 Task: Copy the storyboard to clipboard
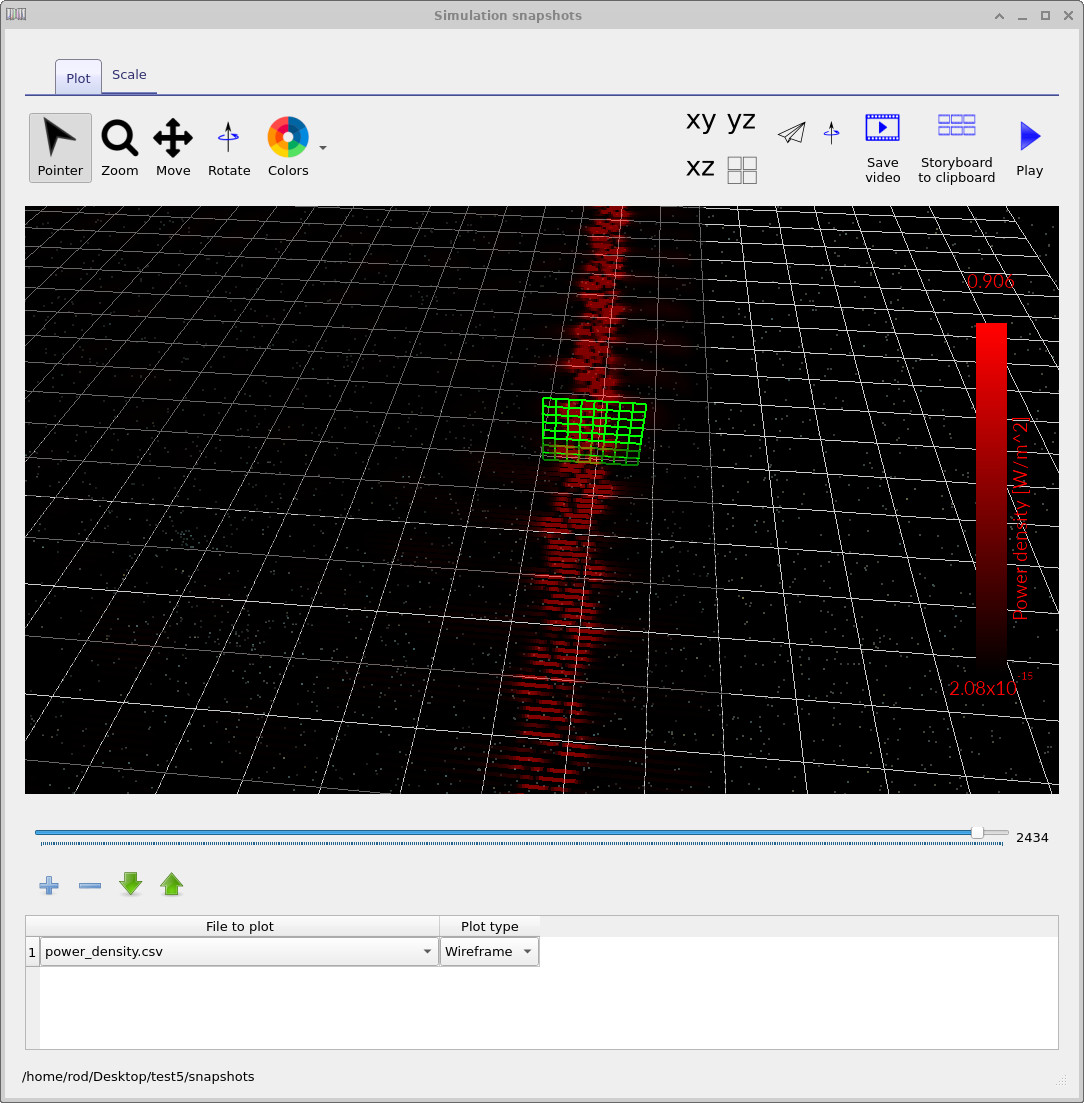tap(955, 146)
